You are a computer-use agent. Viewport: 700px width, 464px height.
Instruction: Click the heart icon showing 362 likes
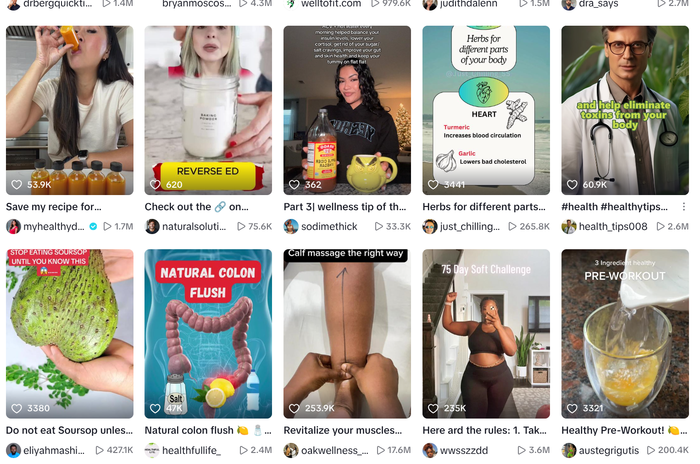294,184
